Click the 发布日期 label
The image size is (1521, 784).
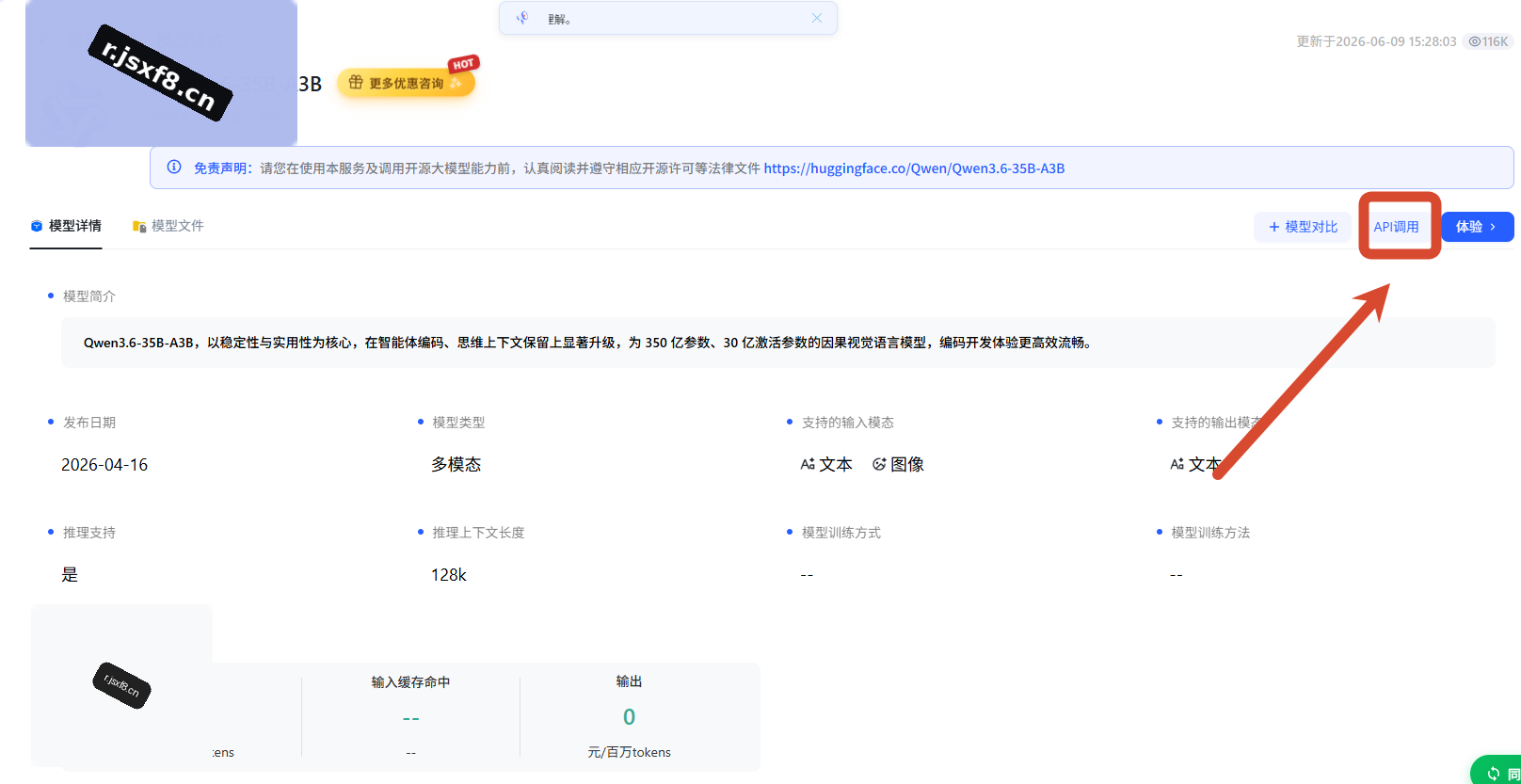coord(89,423)
